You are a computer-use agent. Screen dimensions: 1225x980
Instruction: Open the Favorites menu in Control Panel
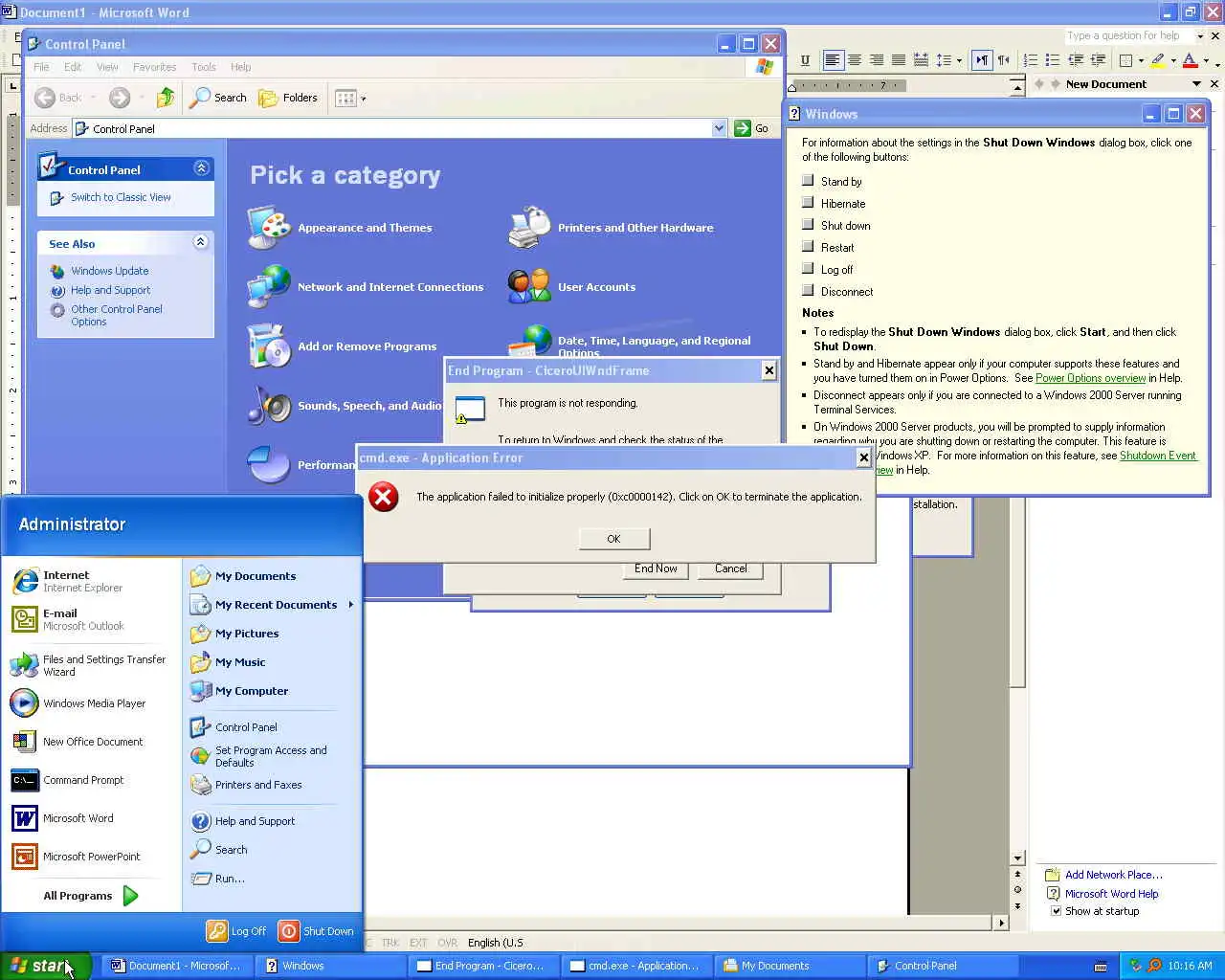[154, 67]
